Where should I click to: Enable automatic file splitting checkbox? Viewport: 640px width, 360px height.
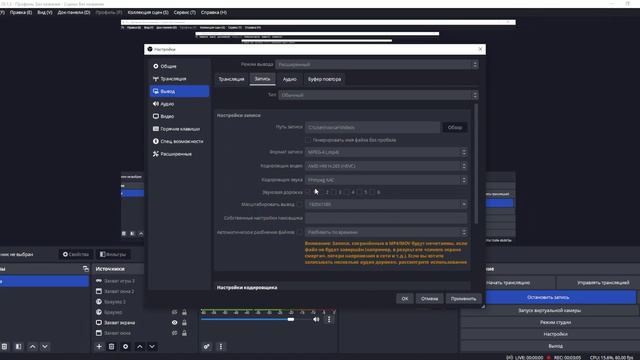(300, 232)
